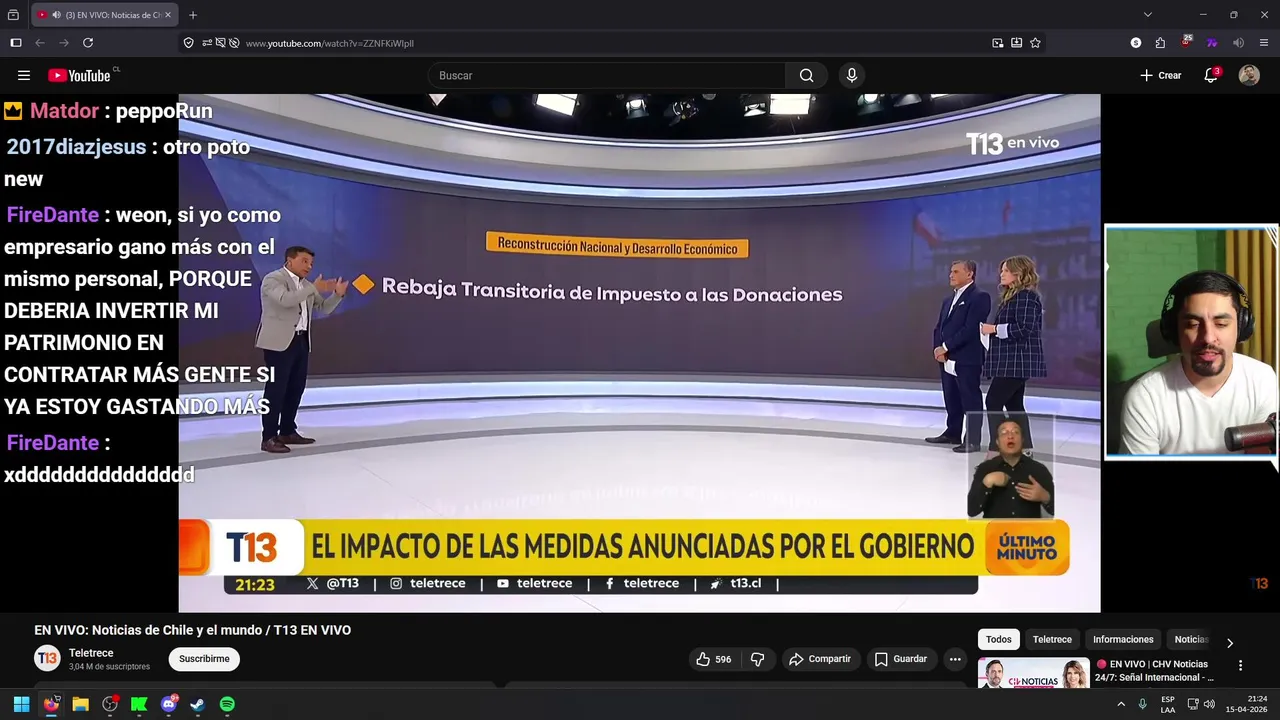
Task: Click the Firefox taskbar icon
Action: pos(51,704)
